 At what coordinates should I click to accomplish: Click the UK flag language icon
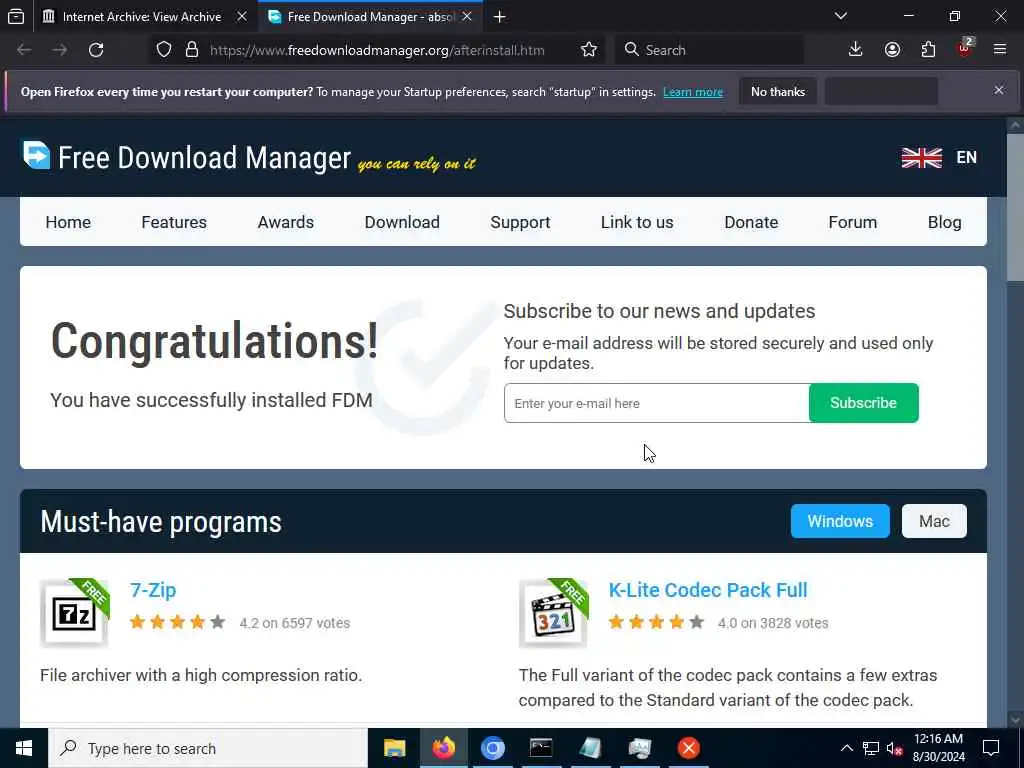(x=921, y=157)
